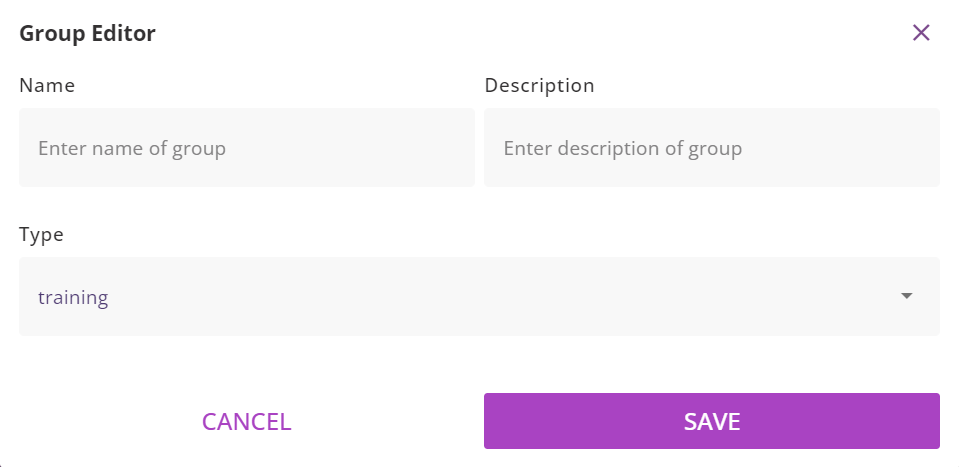Click the dropdown arrow in Type field
This screenshot has height=467, width=959.
(907, 296)
